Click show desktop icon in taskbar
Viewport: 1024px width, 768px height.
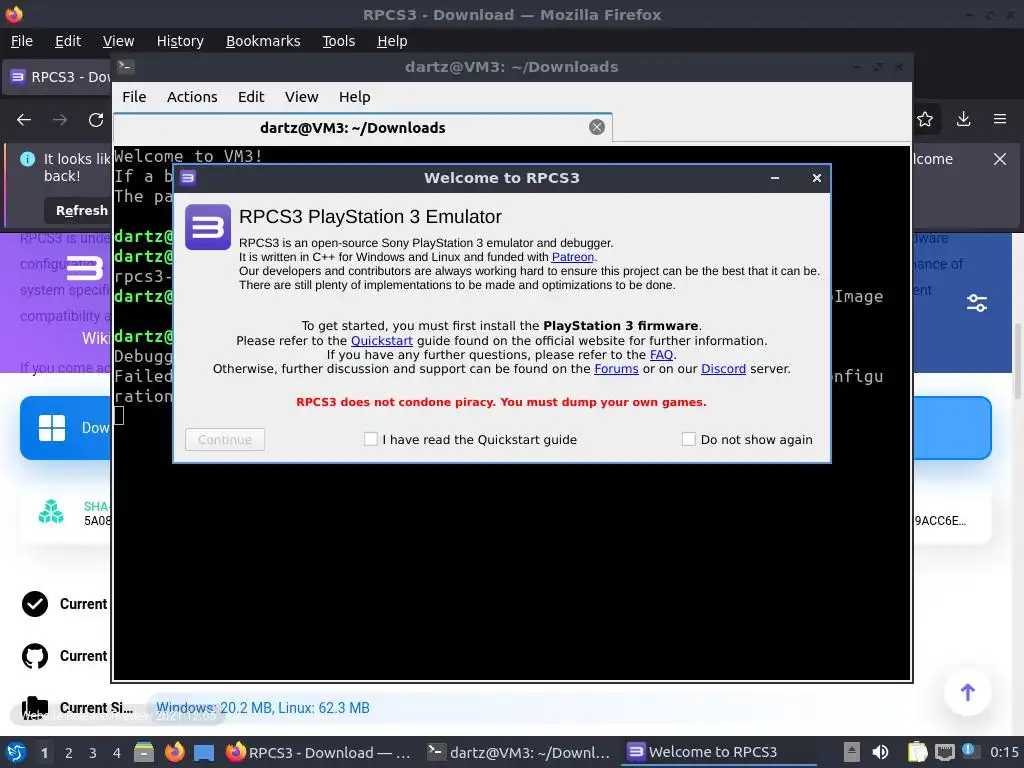[x=204, y=752]
